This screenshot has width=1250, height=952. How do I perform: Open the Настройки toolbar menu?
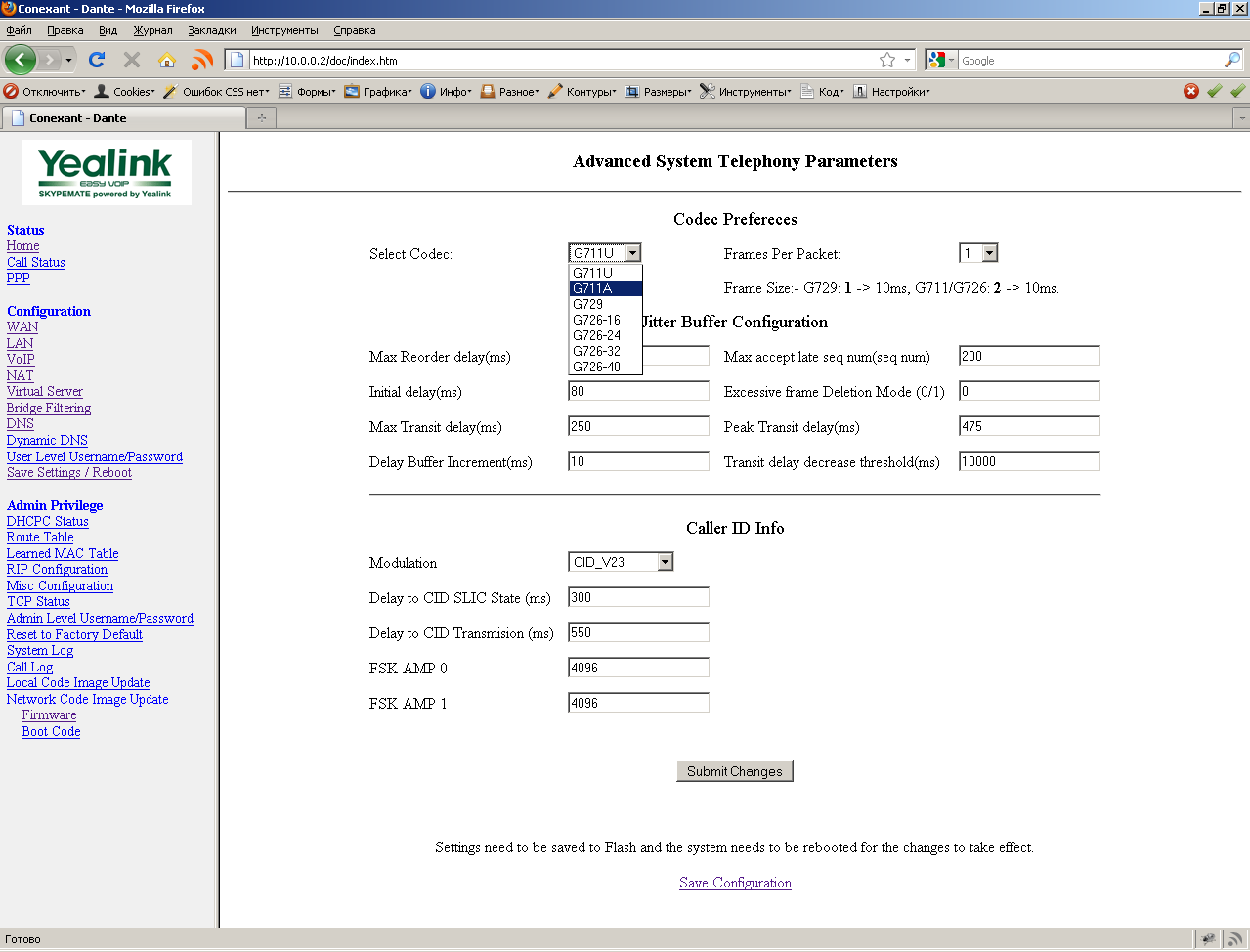(891, 91)
